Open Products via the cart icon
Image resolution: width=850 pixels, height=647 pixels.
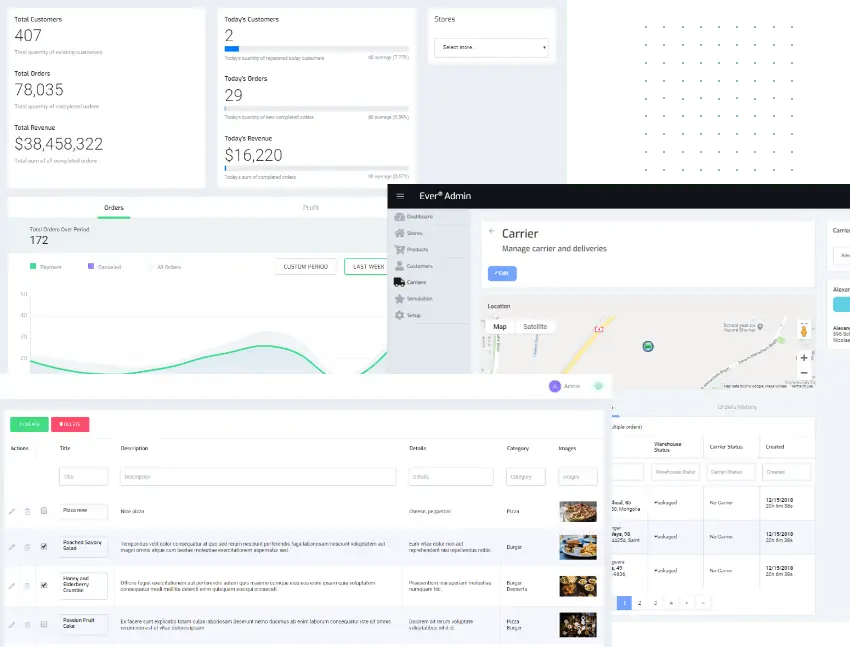[x=400, y=249]
